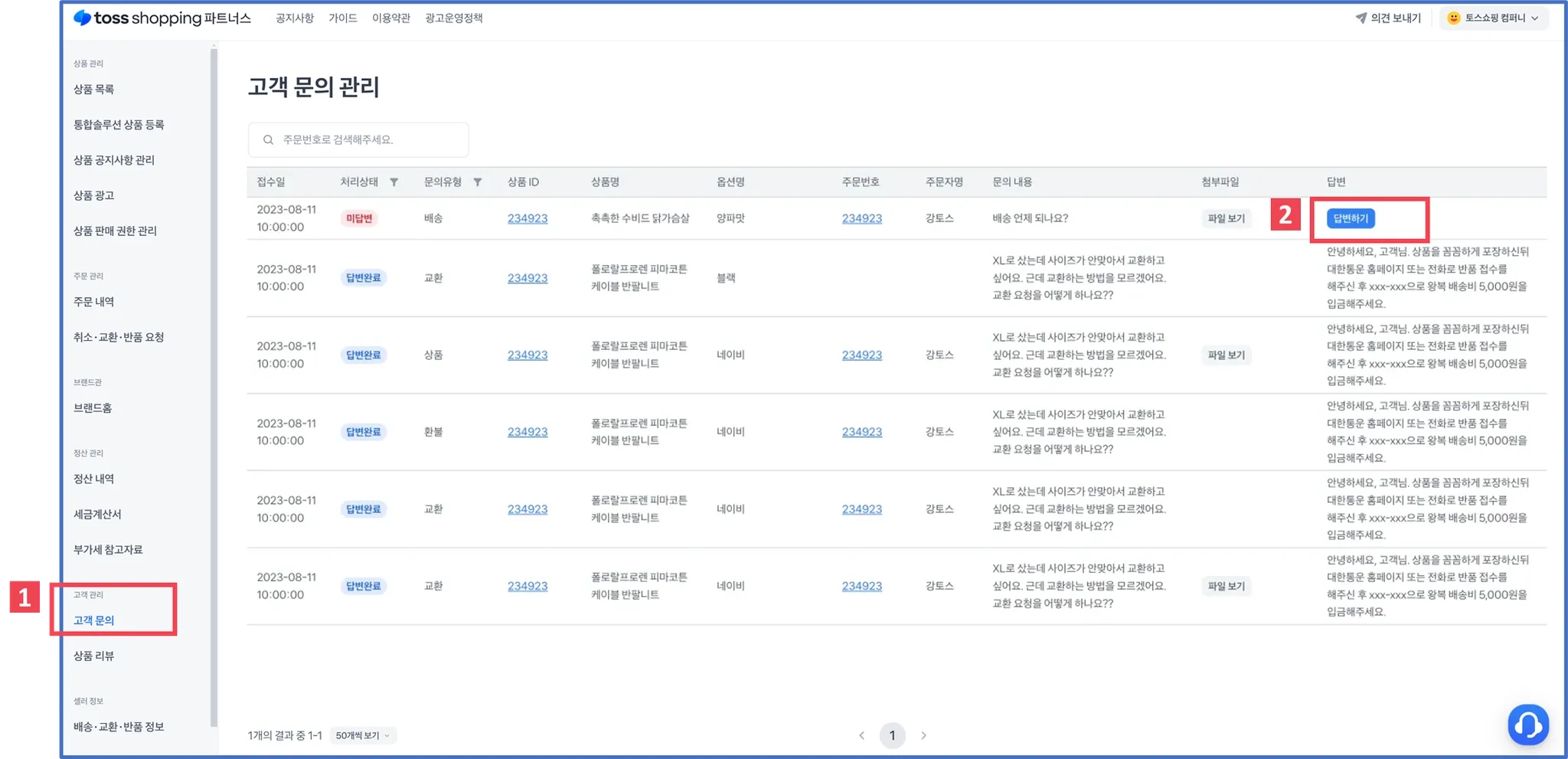Open the headset support chat icon
Screen dimensions: 1568x759
1528,725
